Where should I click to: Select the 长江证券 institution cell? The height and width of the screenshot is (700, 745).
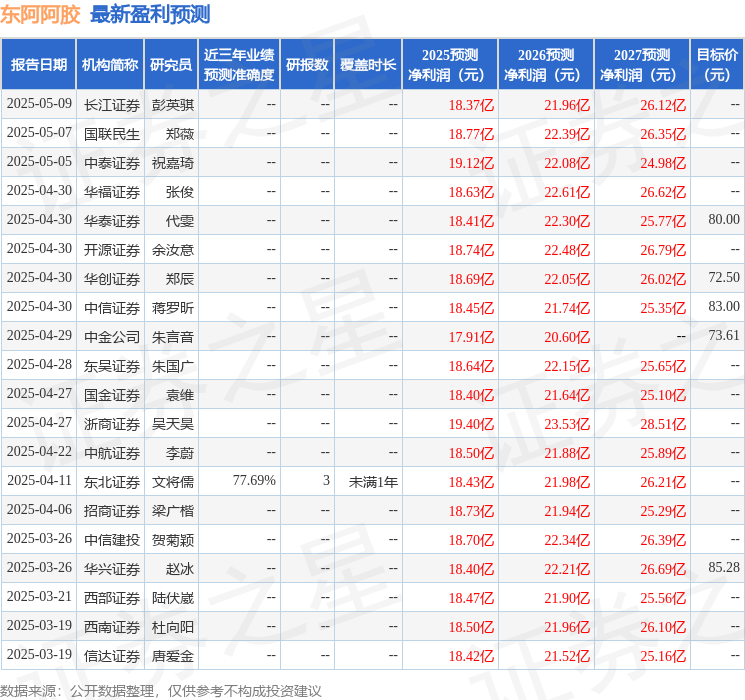(x=112, y=105)
